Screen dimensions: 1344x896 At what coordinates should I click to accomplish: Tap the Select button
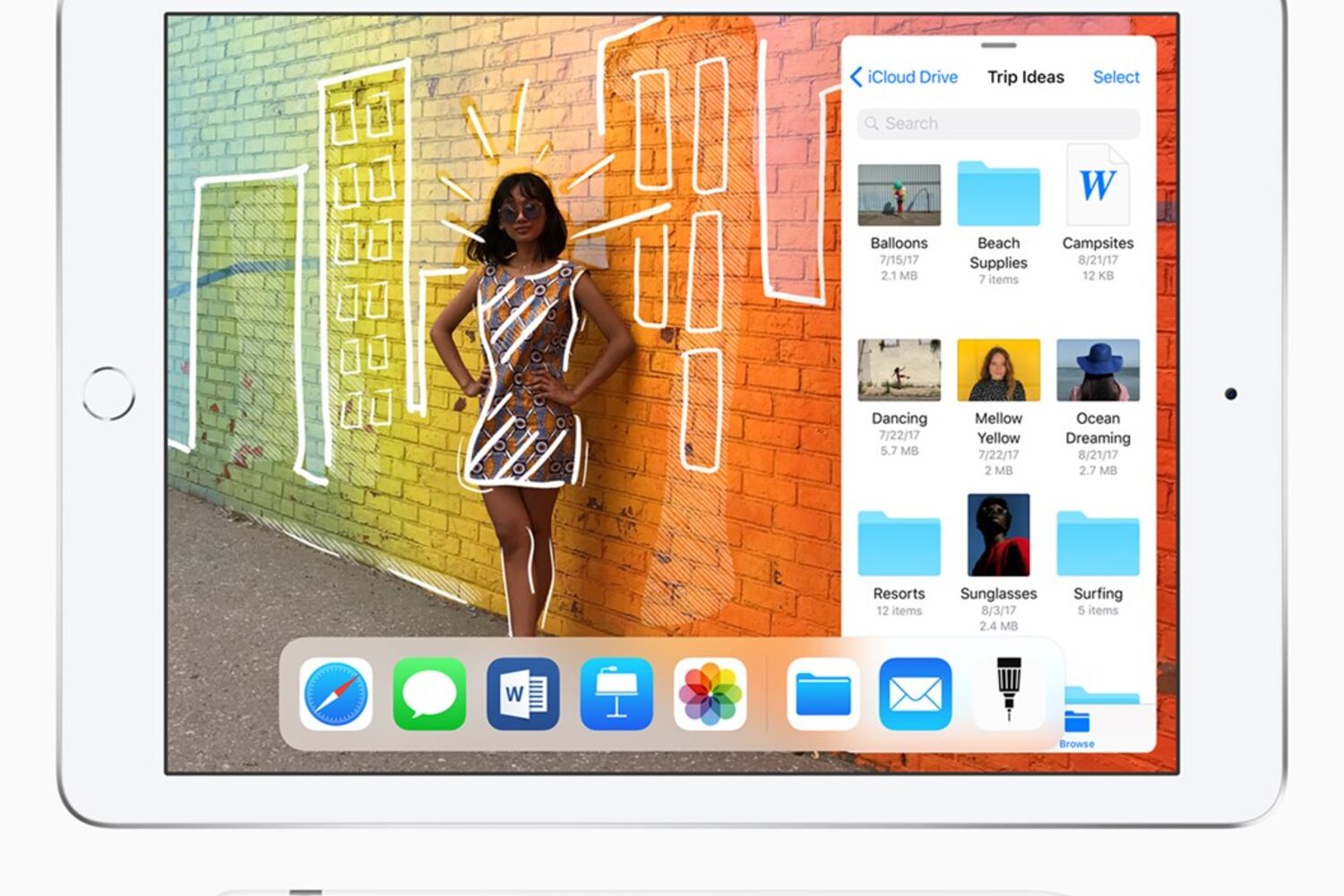coord(1116,77)
